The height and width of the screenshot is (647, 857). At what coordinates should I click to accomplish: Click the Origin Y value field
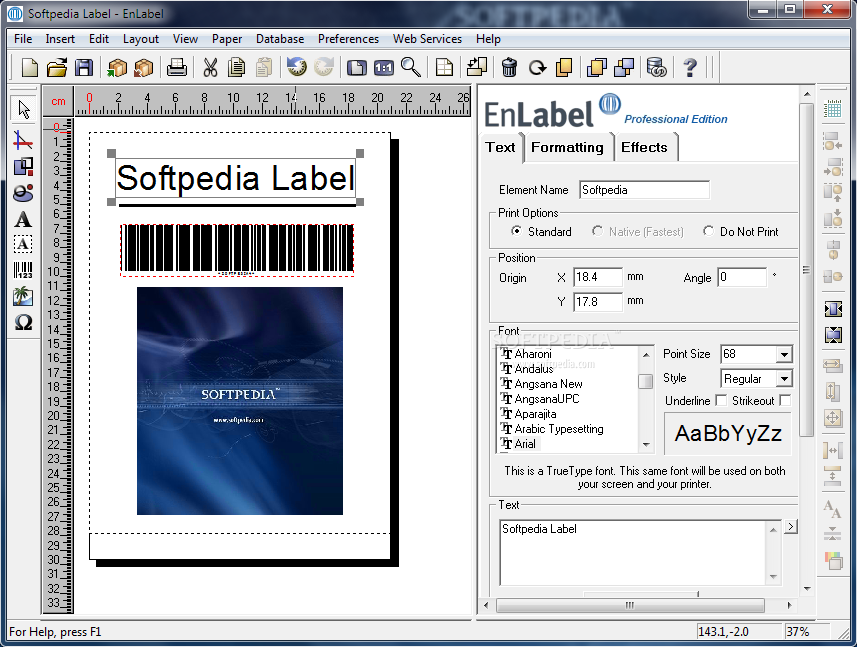pos(598,302)
